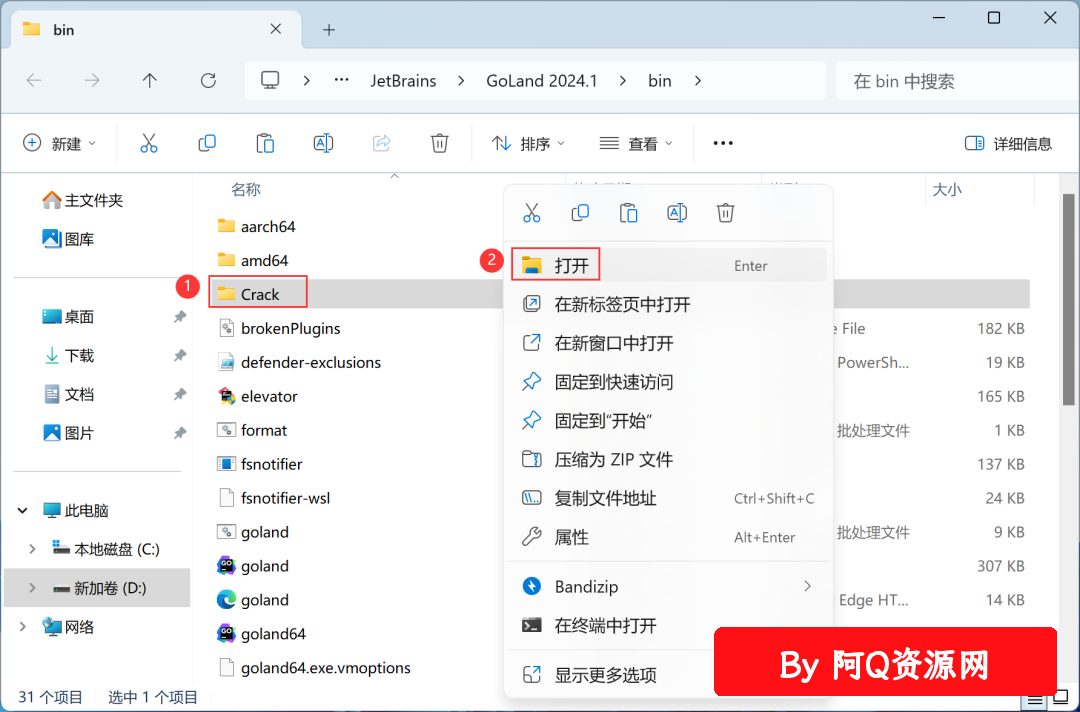This screenshot has height=712, width=1080.
Task: Open the 新建 dropdown
Action: 59,143
